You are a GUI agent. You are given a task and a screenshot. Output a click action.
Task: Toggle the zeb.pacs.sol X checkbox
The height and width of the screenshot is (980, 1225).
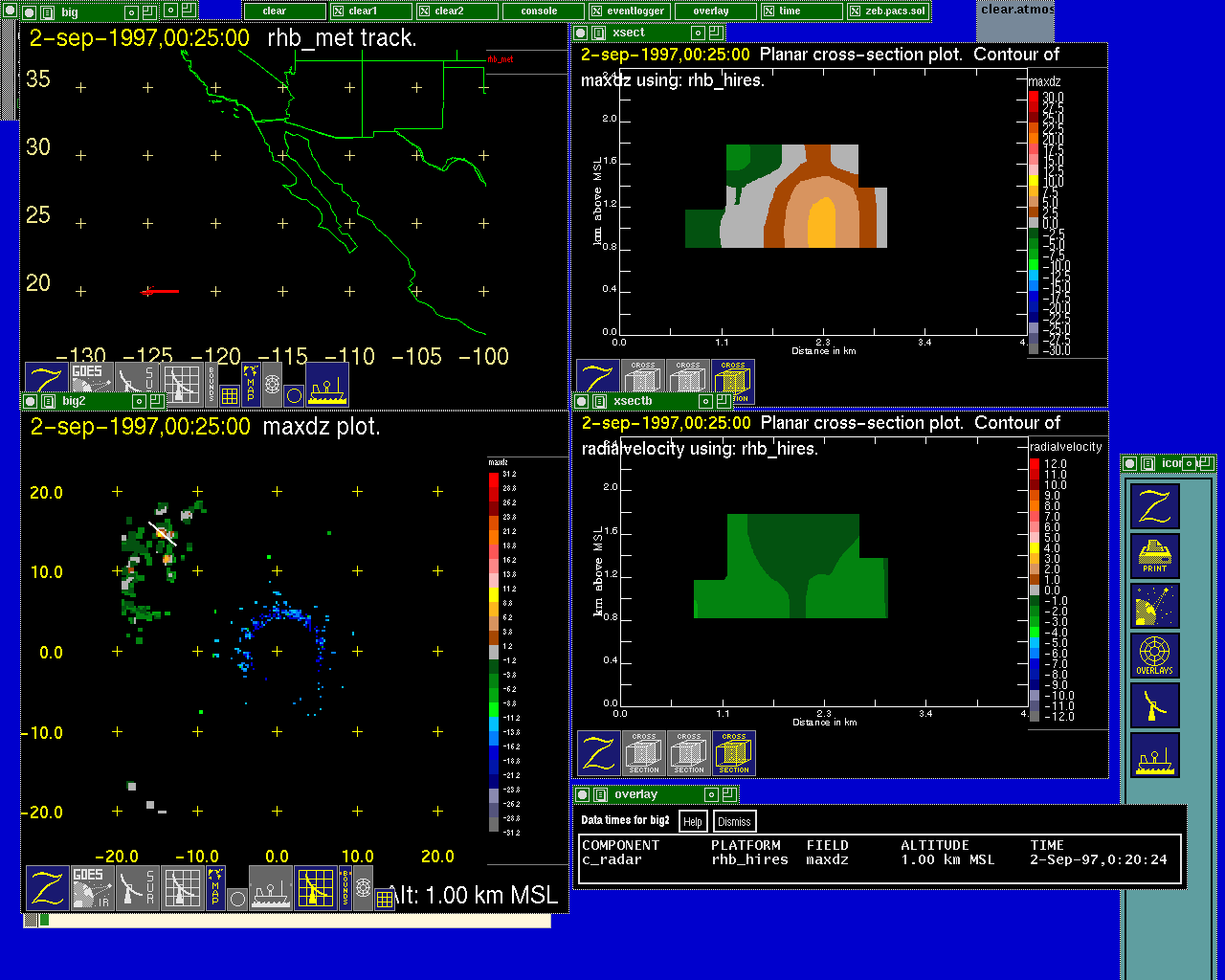[856, 11]
